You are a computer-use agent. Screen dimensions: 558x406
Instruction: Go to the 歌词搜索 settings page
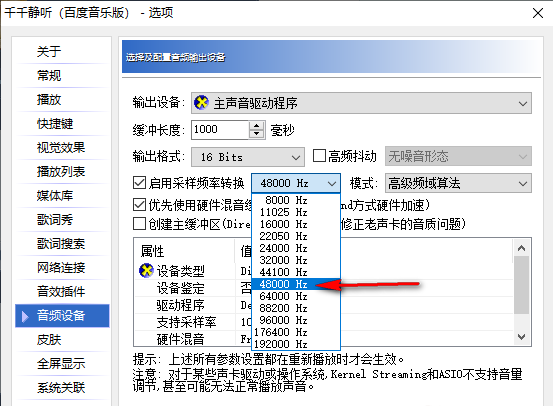(61, 243)
